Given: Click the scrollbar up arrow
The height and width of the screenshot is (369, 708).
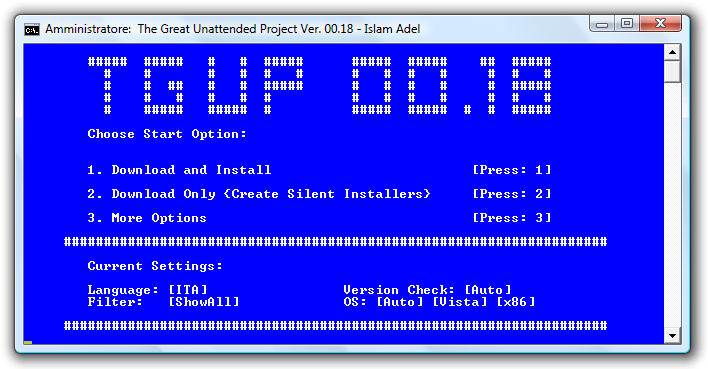Looking at the screenshot, I should [672, 52].
